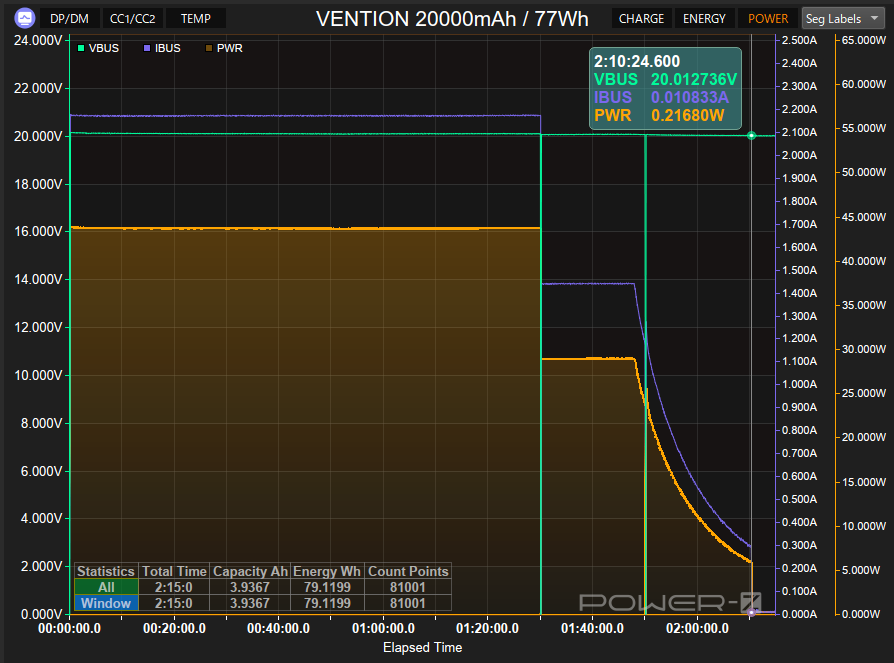Screen dimensions: 894x663
Task: Click the 20.000V voltage axis label
Action: point(38,136)
